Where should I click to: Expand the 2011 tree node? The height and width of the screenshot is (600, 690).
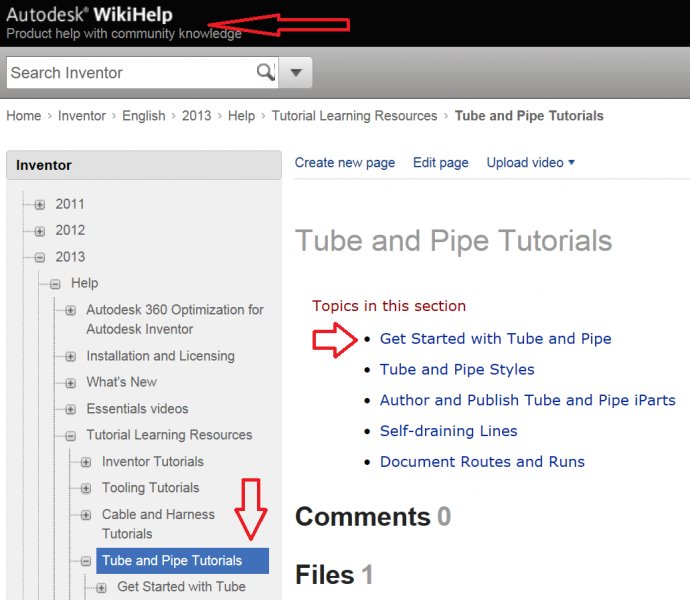coord(40,205)
